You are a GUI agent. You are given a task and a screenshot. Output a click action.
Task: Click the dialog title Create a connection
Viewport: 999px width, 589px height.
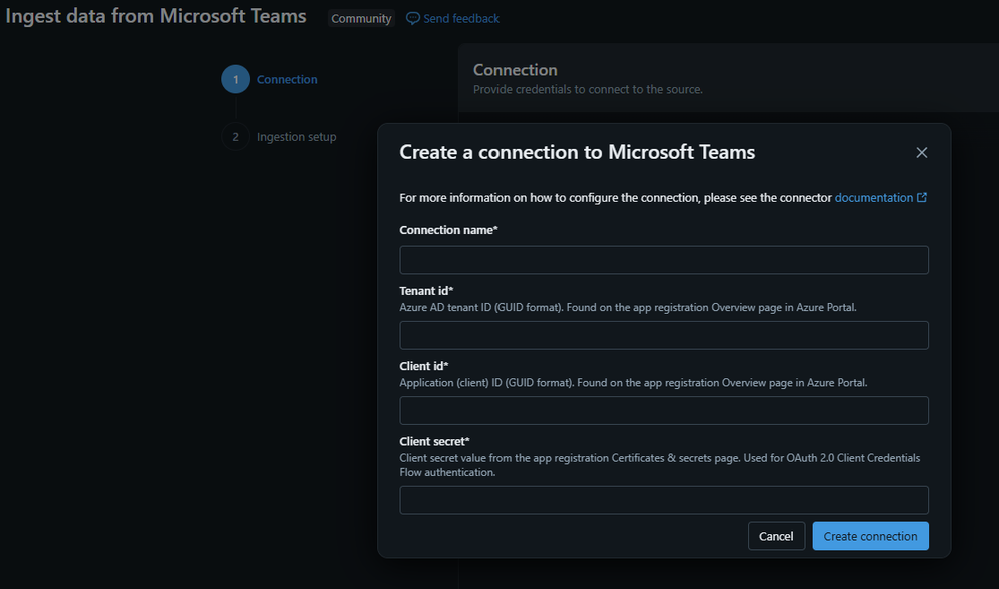577,152
